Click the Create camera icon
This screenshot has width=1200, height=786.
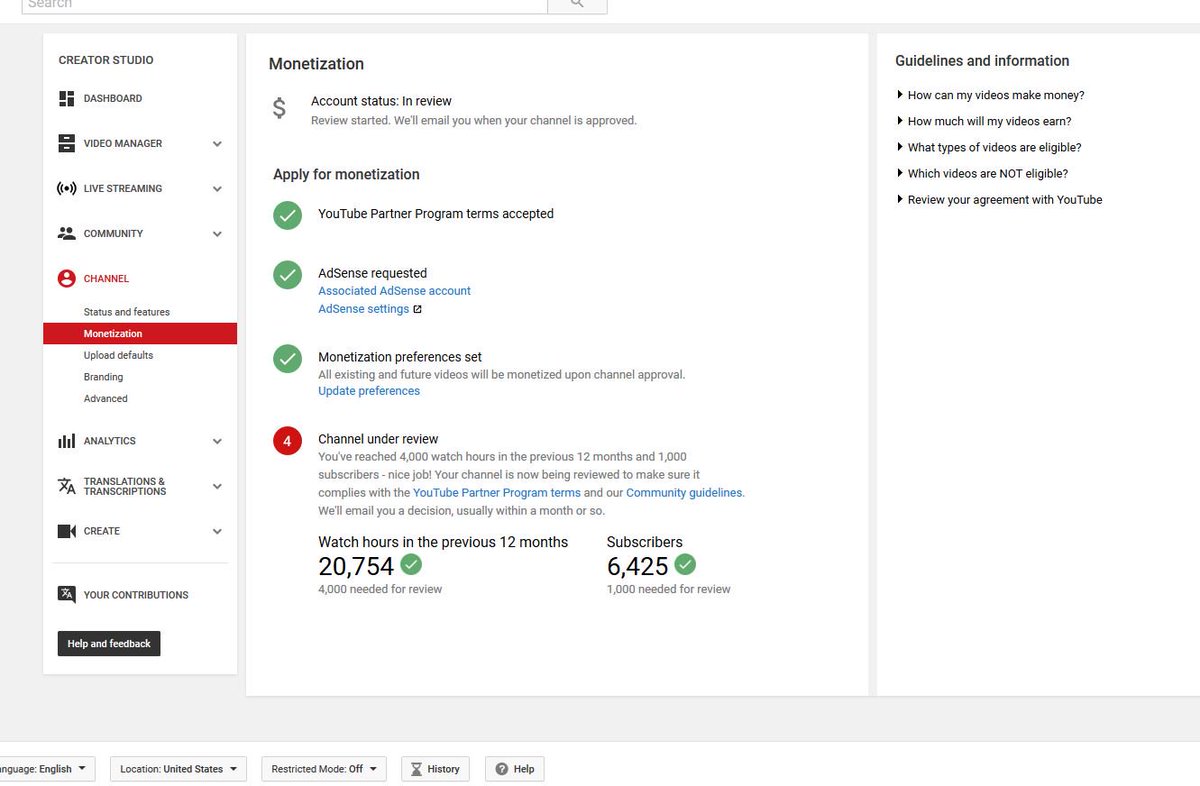(67, 532)
